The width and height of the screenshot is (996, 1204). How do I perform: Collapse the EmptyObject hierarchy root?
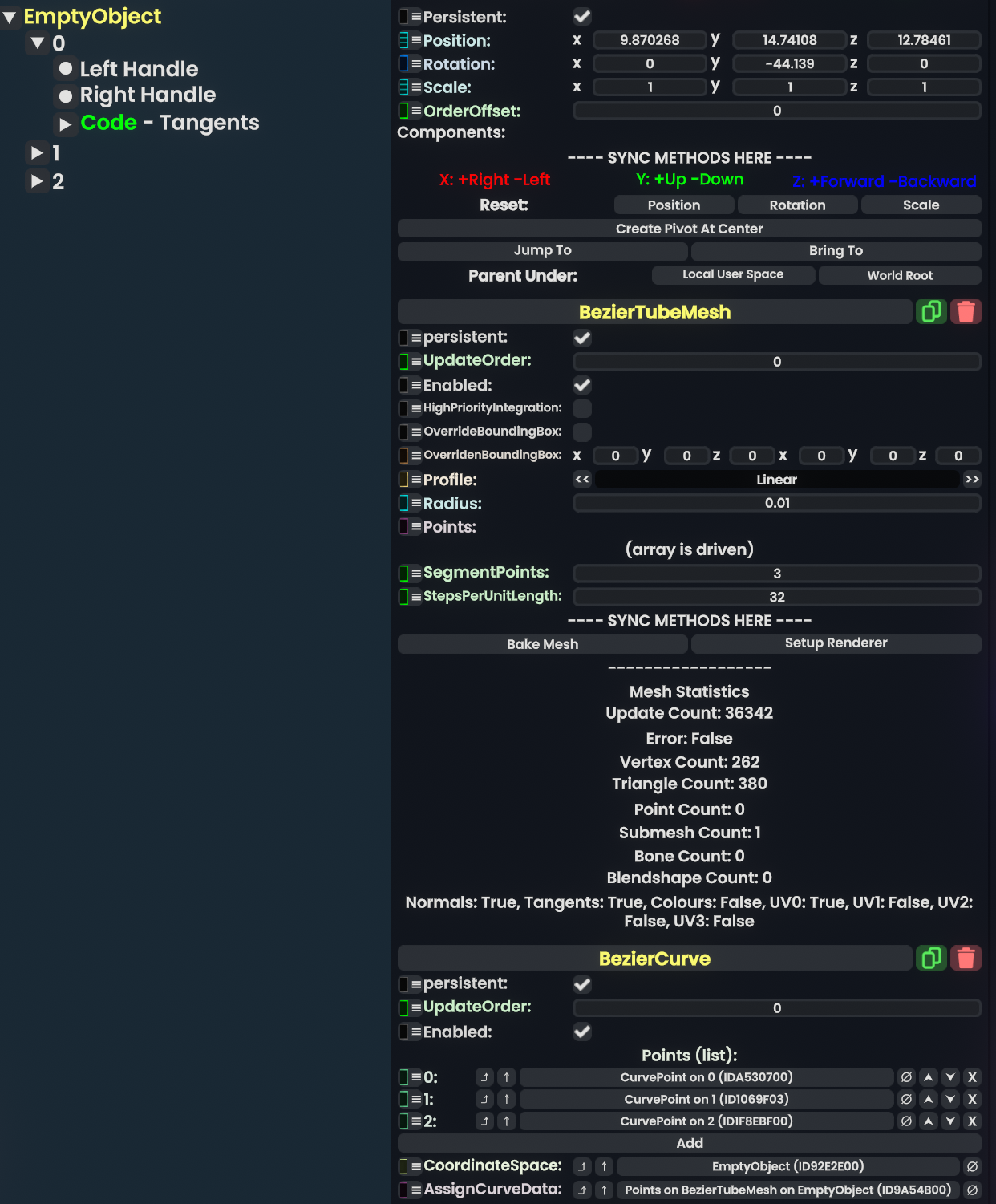10,17
